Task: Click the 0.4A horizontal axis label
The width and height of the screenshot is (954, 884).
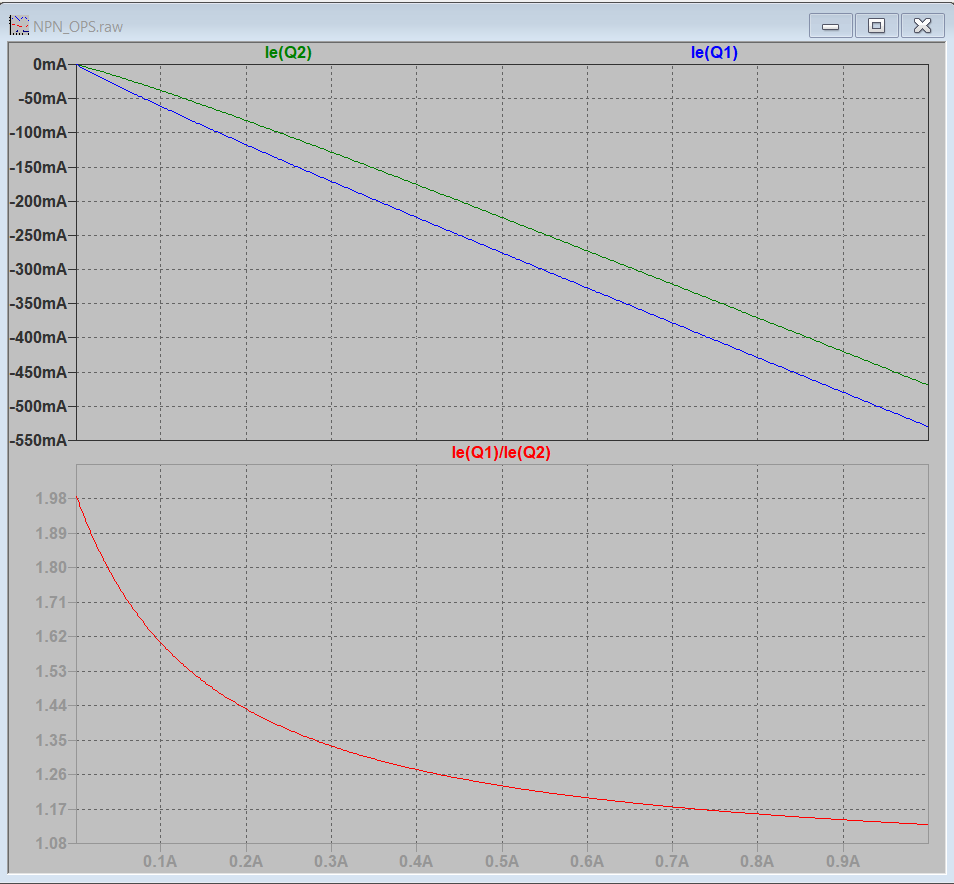Action: (416, 861)
